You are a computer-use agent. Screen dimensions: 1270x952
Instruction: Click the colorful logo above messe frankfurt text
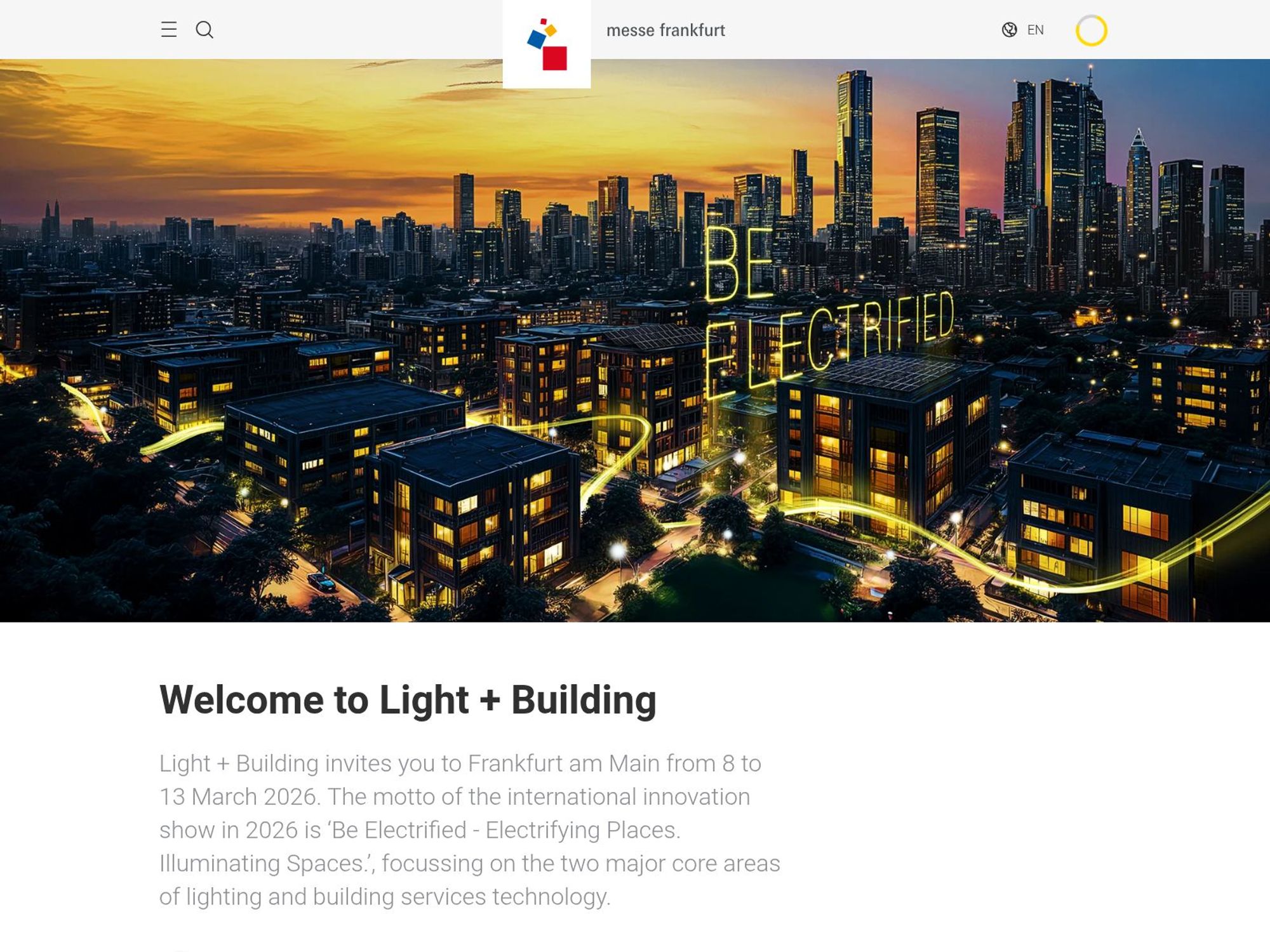click(x=547, y=41)
